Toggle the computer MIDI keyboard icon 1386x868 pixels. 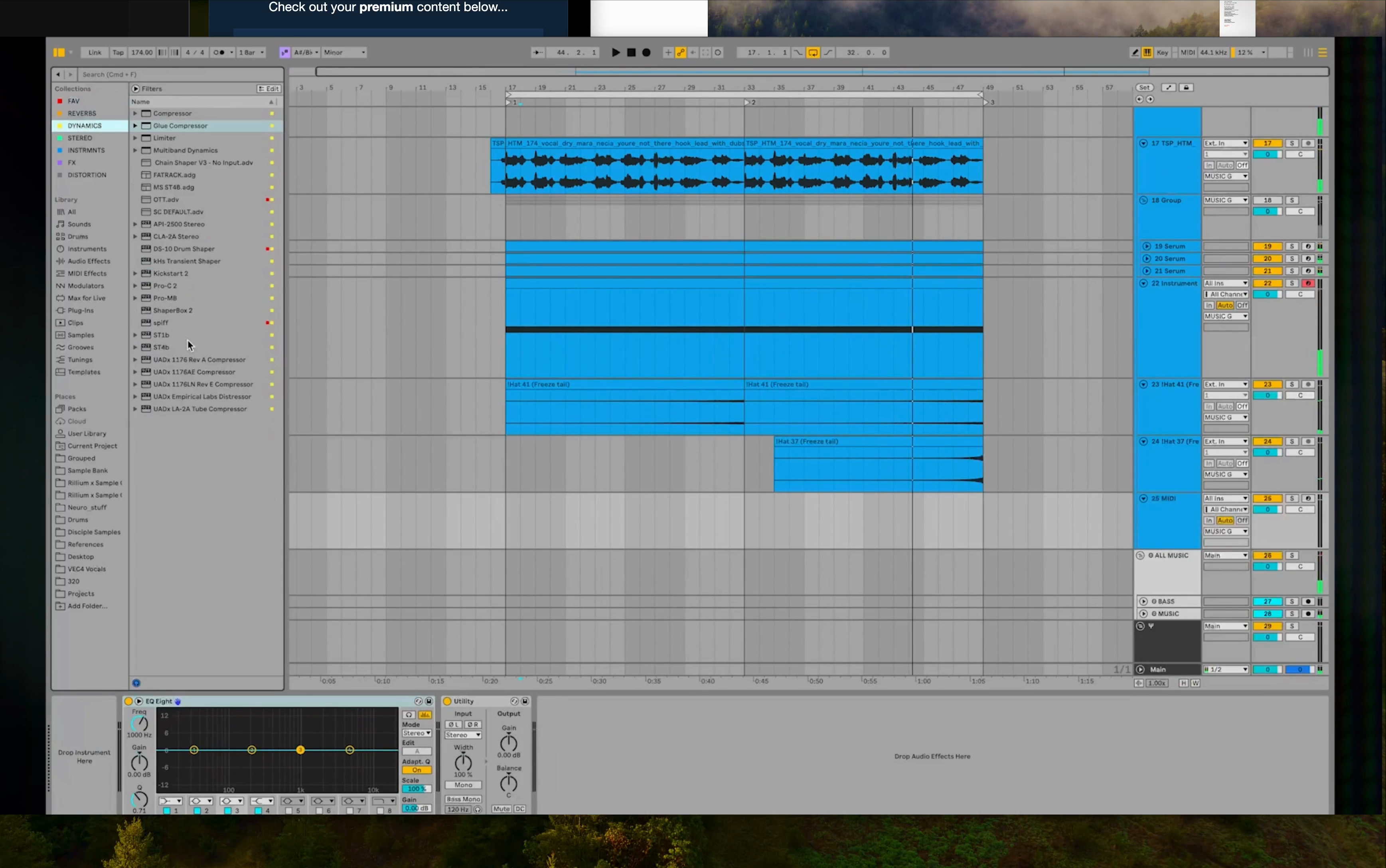(x=1147, y=52)
